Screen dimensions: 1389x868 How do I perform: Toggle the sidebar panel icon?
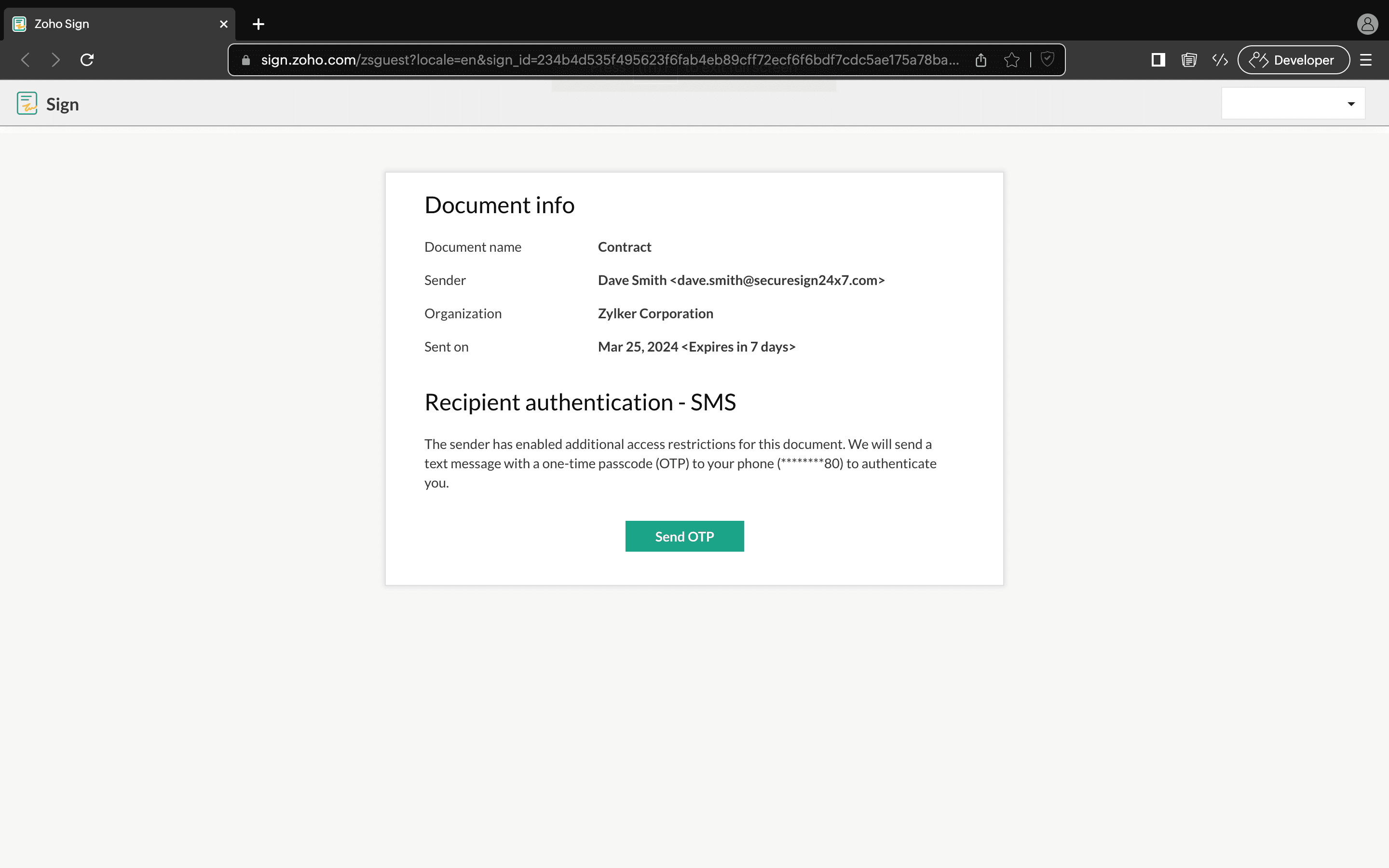pos(1157,60)
